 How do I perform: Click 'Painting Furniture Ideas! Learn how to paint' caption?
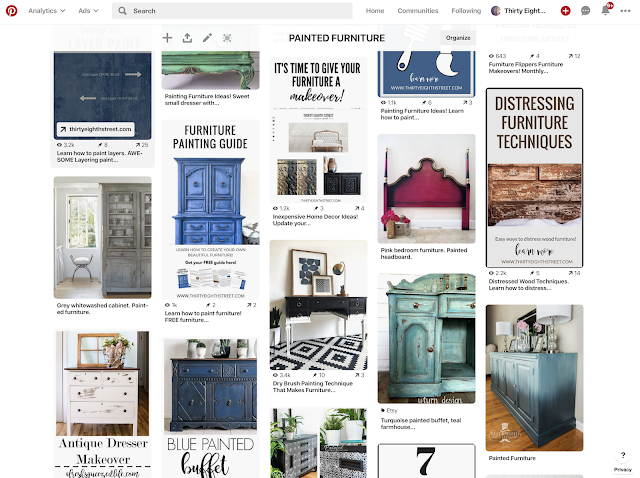pyautogui.click(x=422, y=114)
